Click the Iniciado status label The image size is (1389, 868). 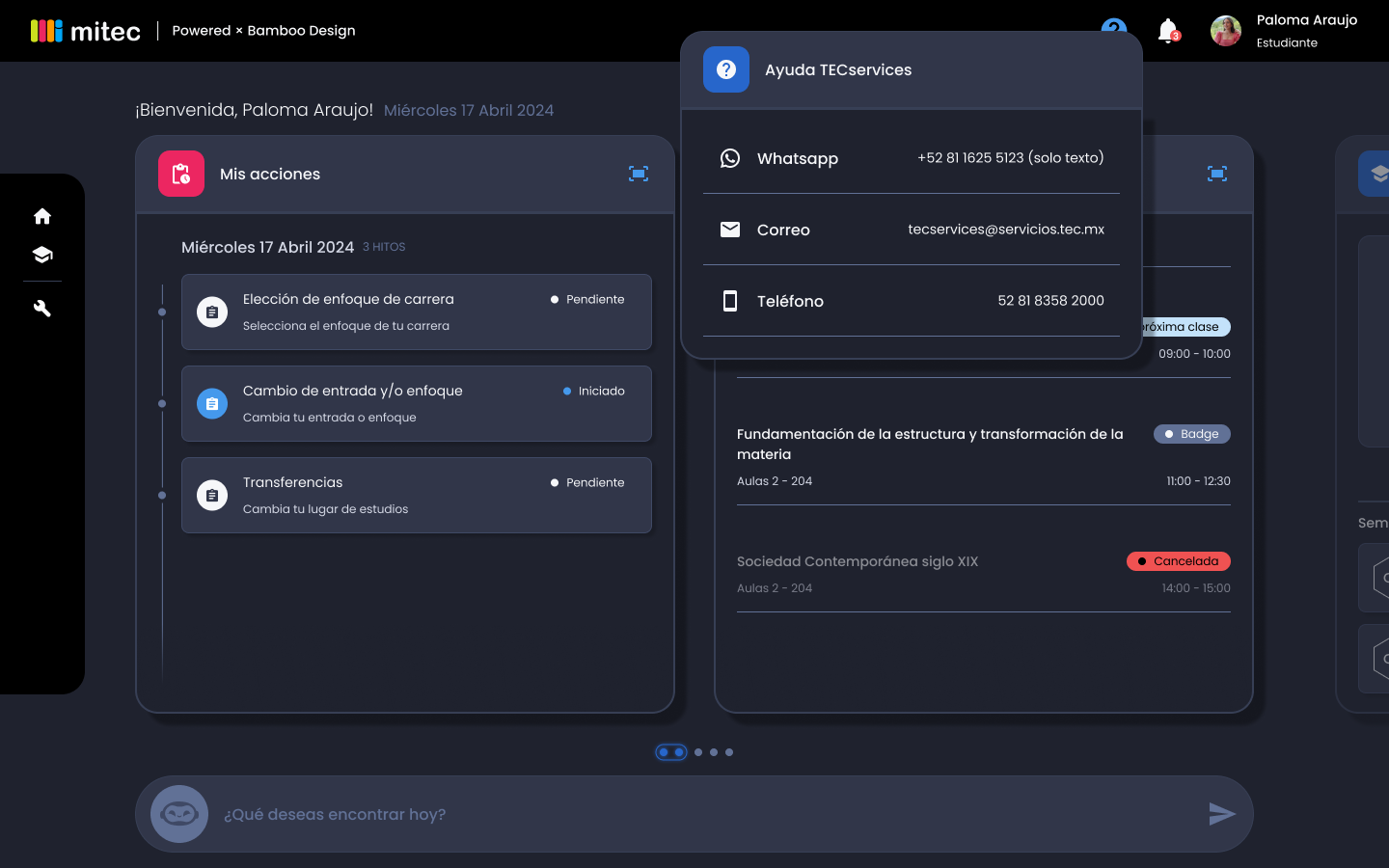pos(594,391)
